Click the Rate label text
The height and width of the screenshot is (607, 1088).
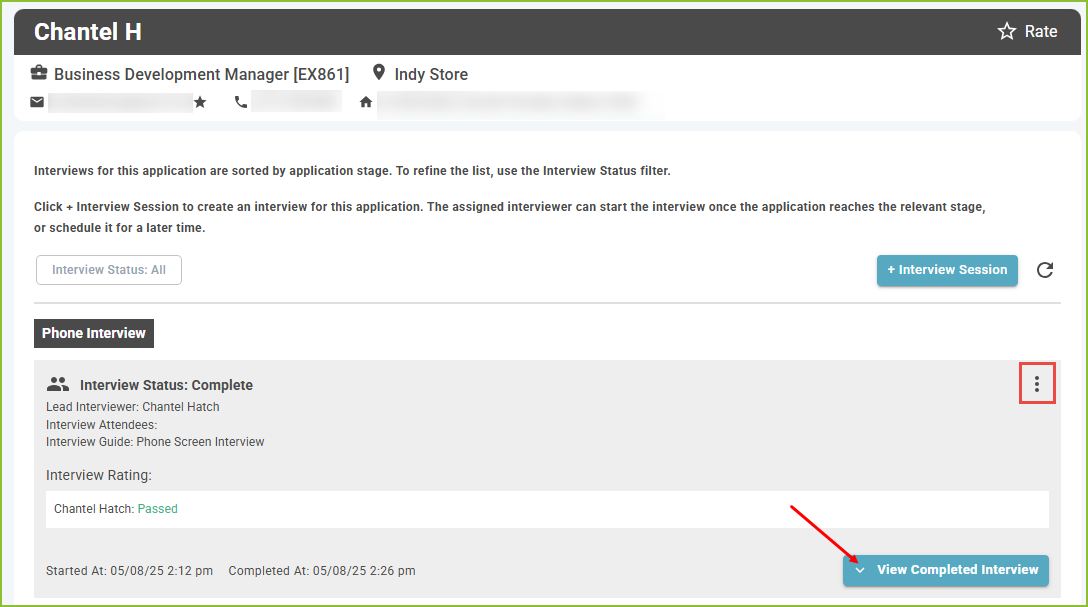click(1041, 31)
